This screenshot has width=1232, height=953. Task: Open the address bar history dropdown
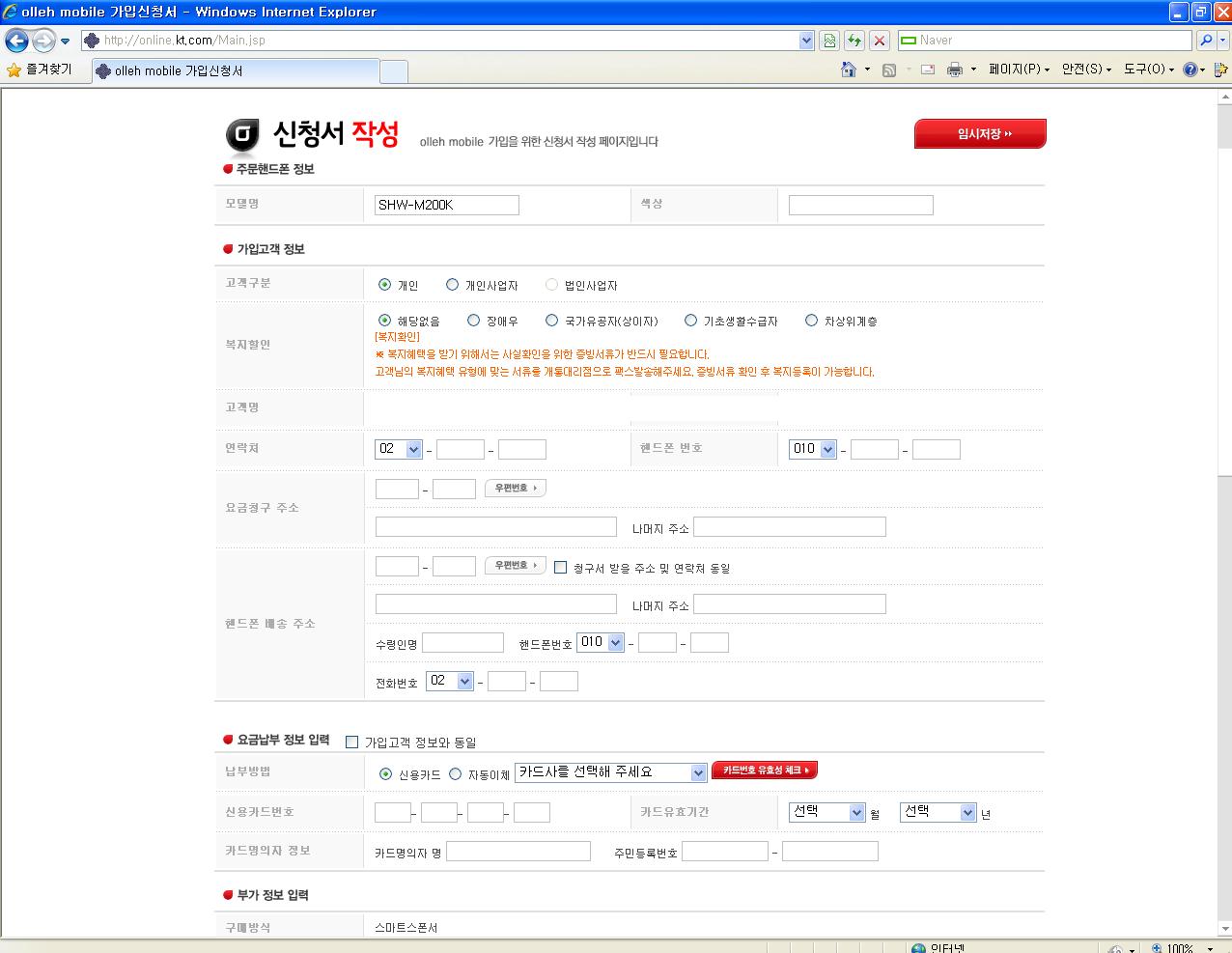point(807,41)
